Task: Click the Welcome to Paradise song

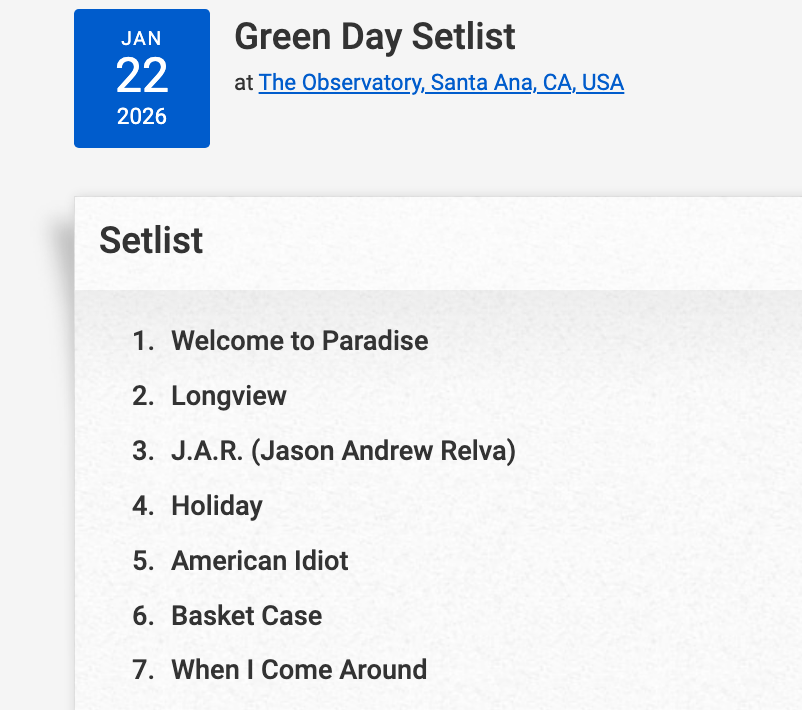Action: (x=299, y=341)
